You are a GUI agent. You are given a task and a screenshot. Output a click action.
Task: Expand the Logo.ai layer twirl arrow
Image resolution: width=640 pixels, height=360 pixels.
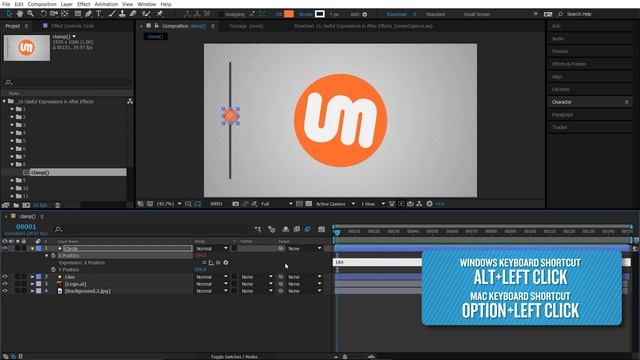click(x=32, y=284)
